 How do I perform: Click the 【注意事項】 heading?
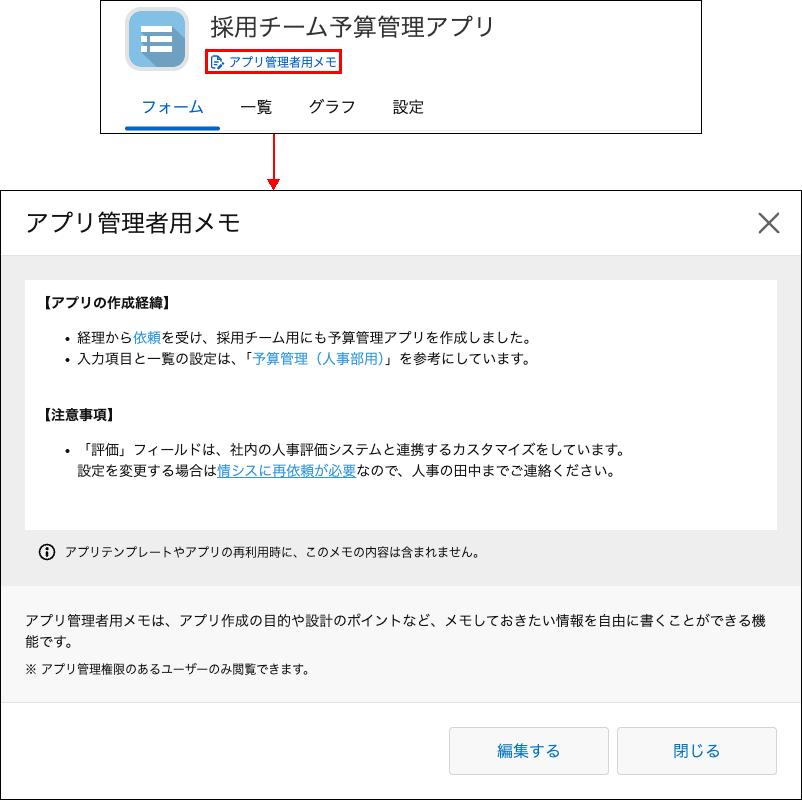click(78, 415)
